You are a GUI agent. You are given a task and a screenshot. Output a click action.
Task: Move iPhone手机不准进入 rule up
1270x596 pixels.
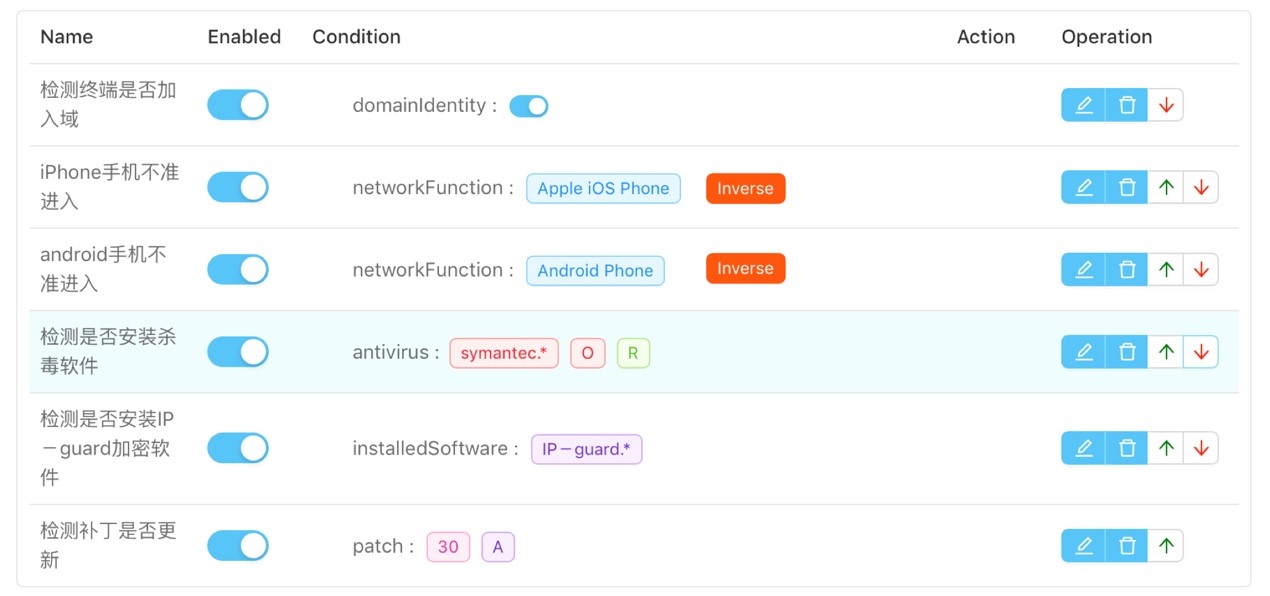click(1166, 187)
